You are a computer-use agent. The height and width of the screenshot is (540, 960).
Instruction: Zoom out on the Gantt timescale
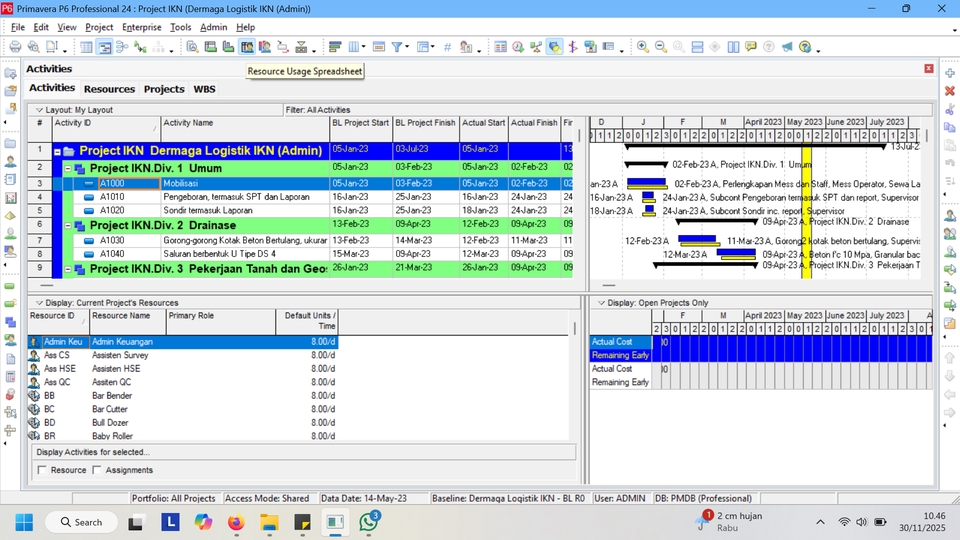(661, 47)
